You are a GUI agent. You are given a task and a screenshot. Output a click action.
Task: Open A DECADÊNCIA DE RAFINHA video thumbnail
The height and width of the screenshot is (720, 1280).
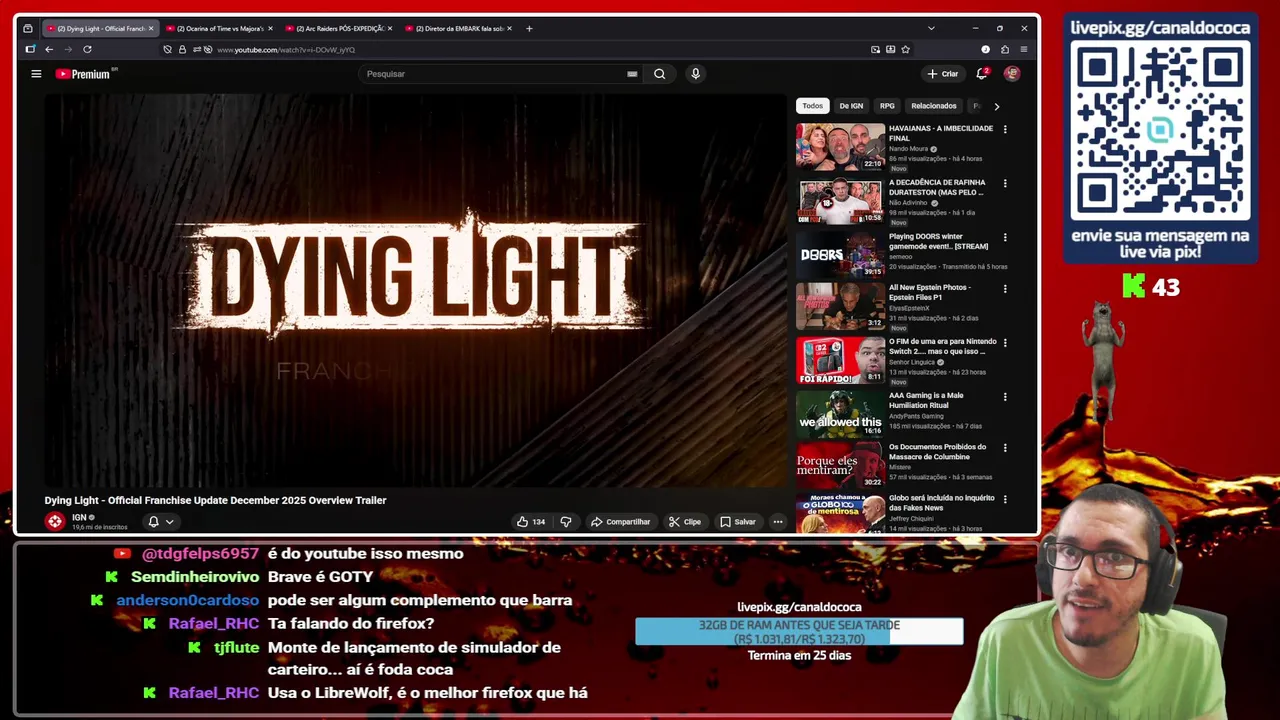(x=840, y=200)
